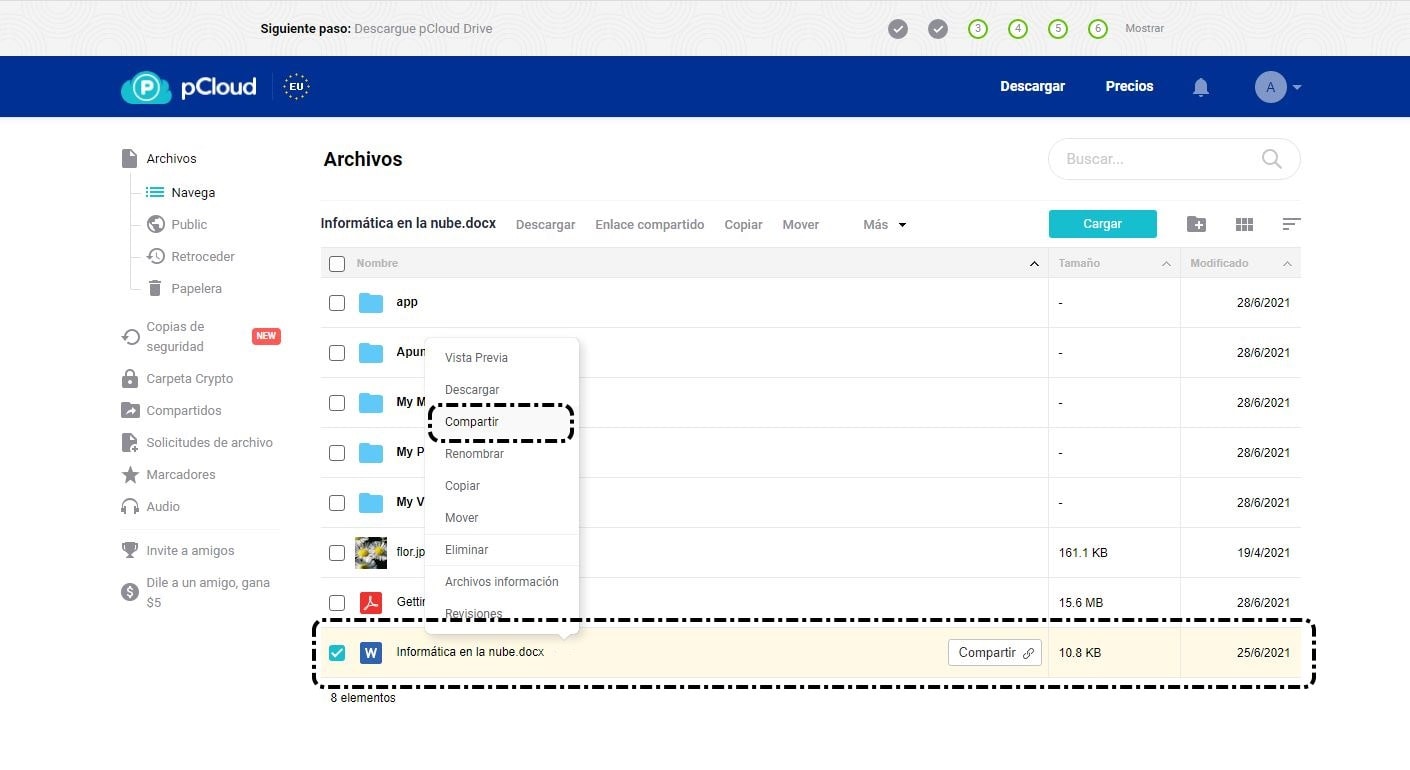Click into the Buscar search field

(1174, 159)
